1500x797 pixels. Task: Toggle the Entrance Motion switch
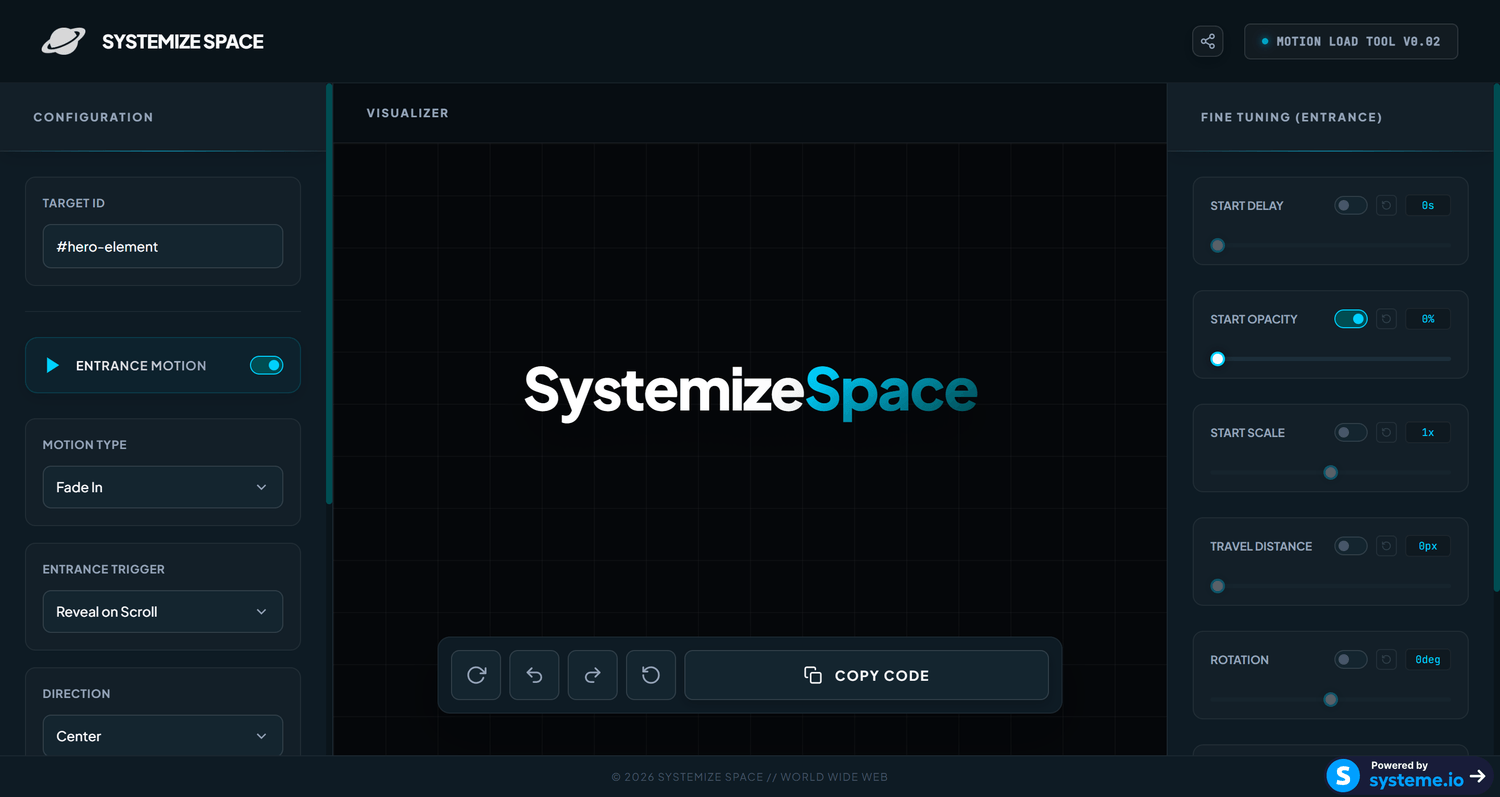click(267, 366)
